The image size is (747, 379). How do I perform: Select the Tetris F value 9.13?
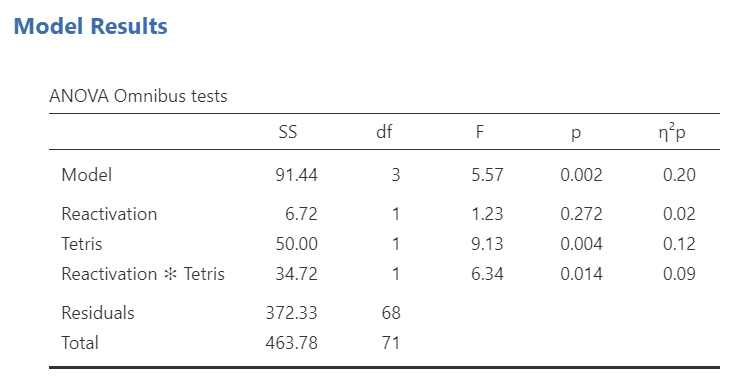click(487, 244)
